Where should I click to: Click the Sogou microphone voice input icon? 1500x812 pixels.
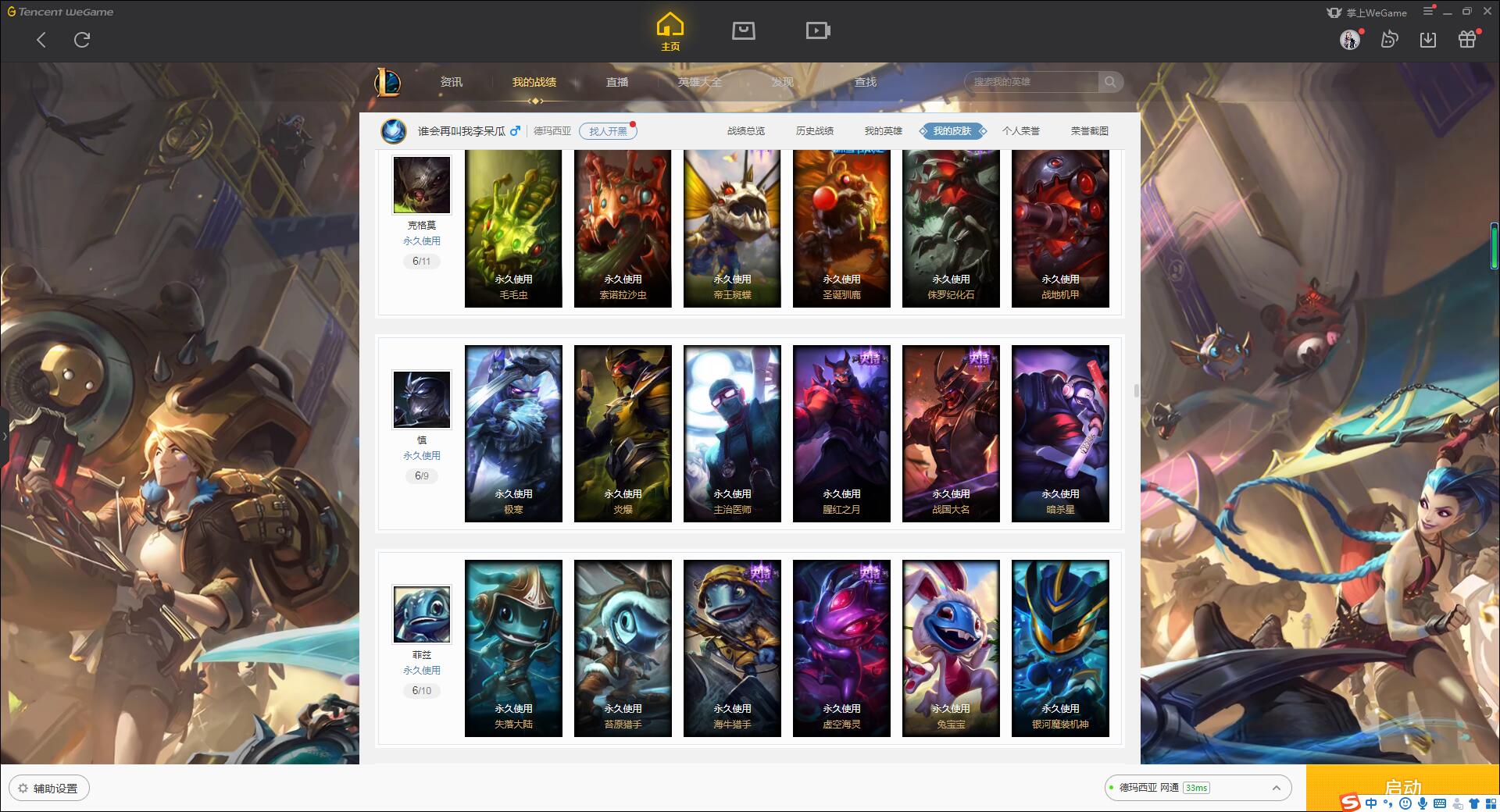(x=1423, y=803)
